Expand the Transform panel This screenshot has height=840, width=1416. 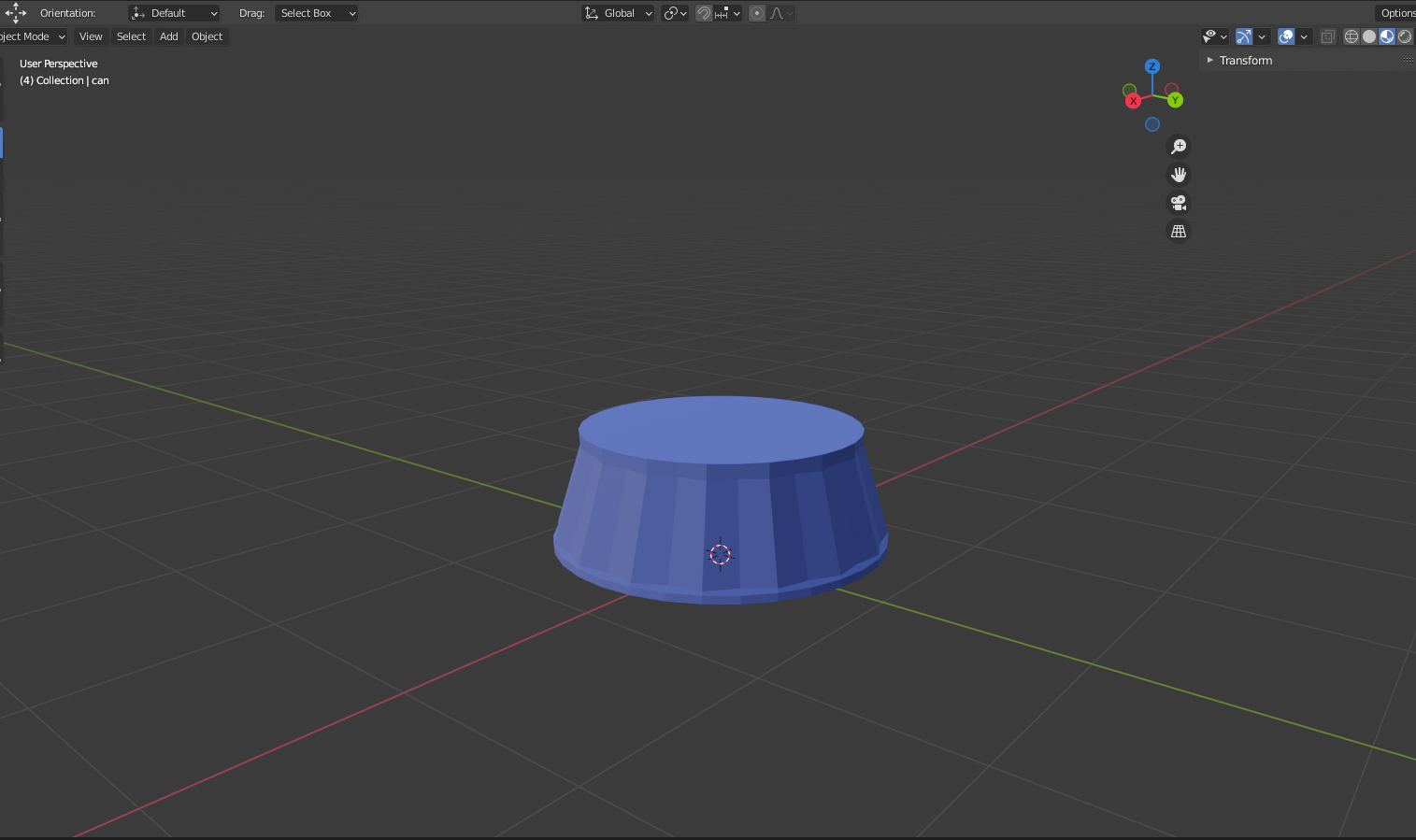pyautogui.click(x=1245, y=60)
